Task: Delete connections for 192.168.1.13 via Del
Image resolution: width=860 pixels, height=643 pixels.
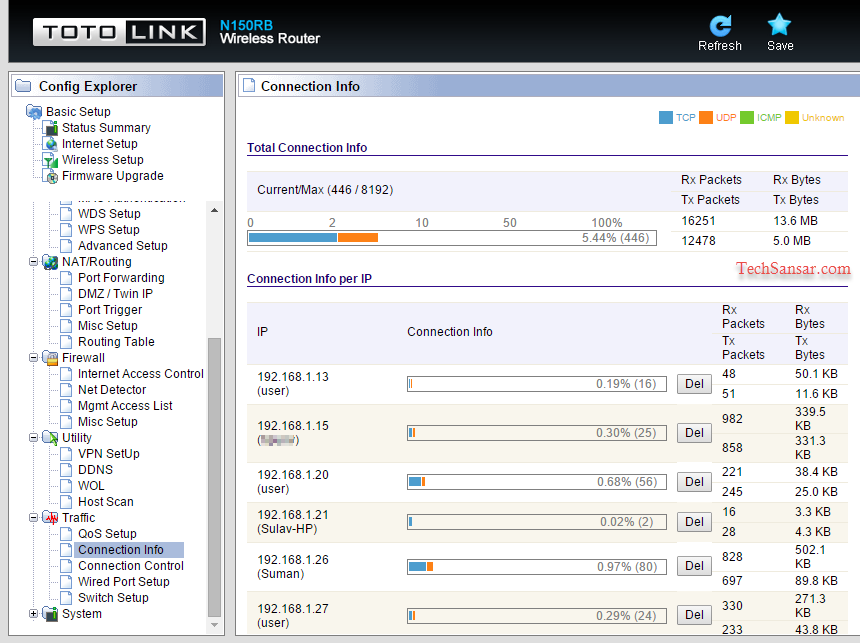Action: point(694,383)
